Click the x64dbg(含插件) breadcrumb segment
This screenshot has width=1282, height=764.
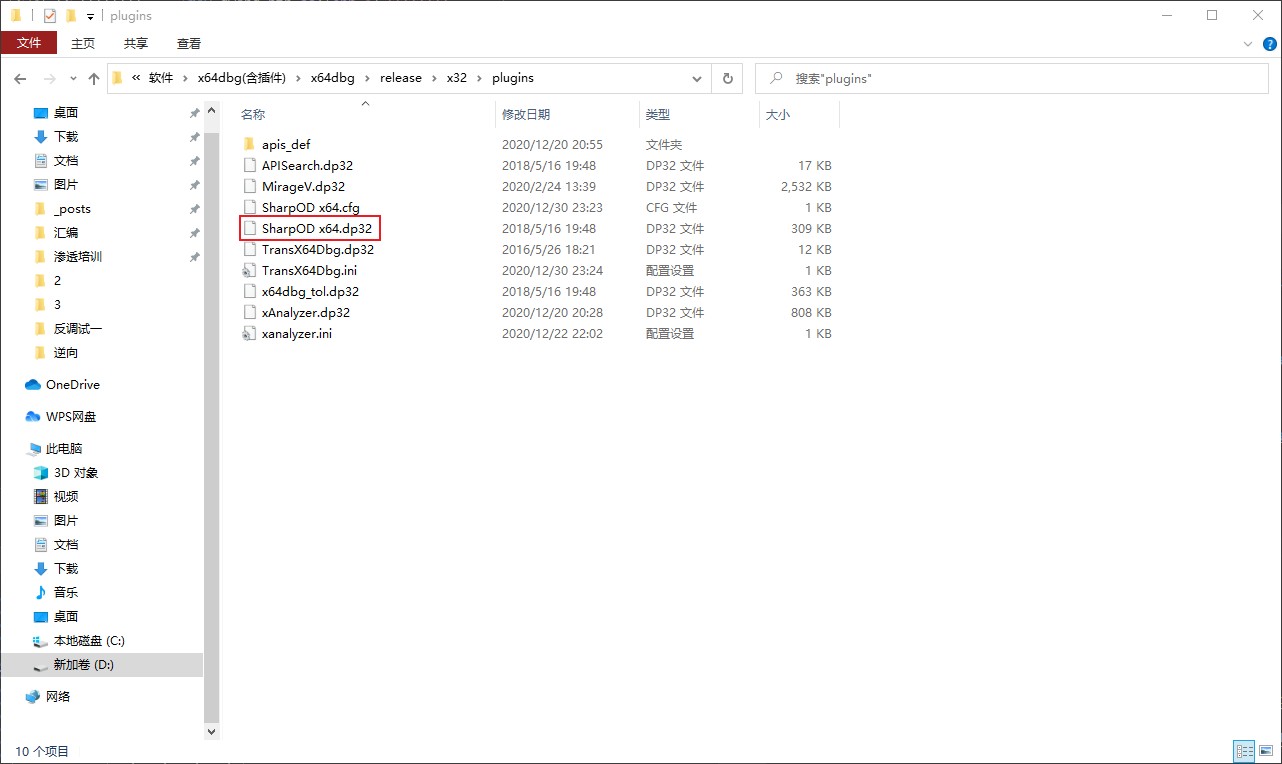coord(241,78)
